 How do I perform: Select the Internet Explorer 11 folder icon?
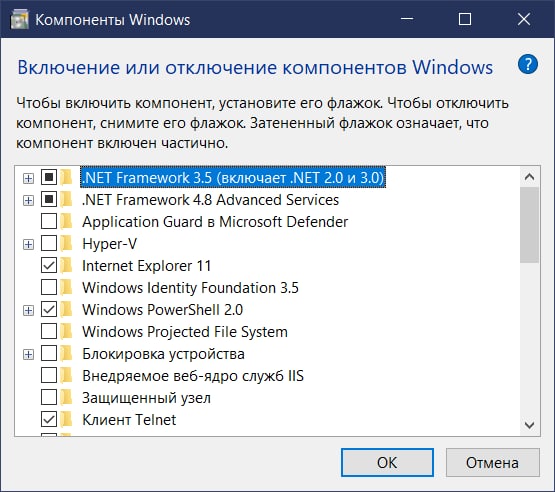coord(66,266)
